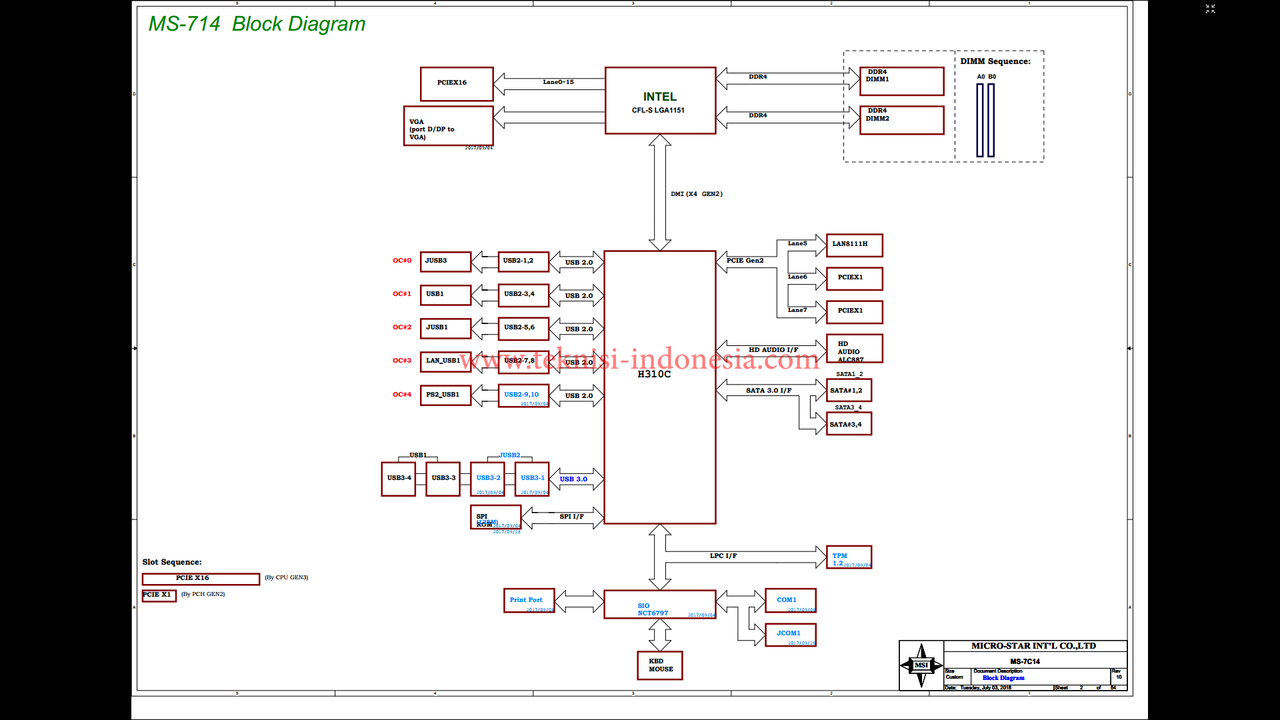The image size is (1280, 720).
Task: Click the JUSB3 block
Action: point(445,261)
